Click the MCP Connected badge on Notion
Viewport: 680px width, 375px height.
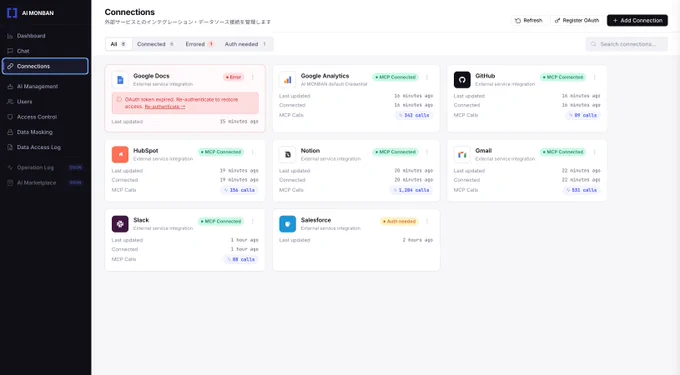tap(396, 152)
